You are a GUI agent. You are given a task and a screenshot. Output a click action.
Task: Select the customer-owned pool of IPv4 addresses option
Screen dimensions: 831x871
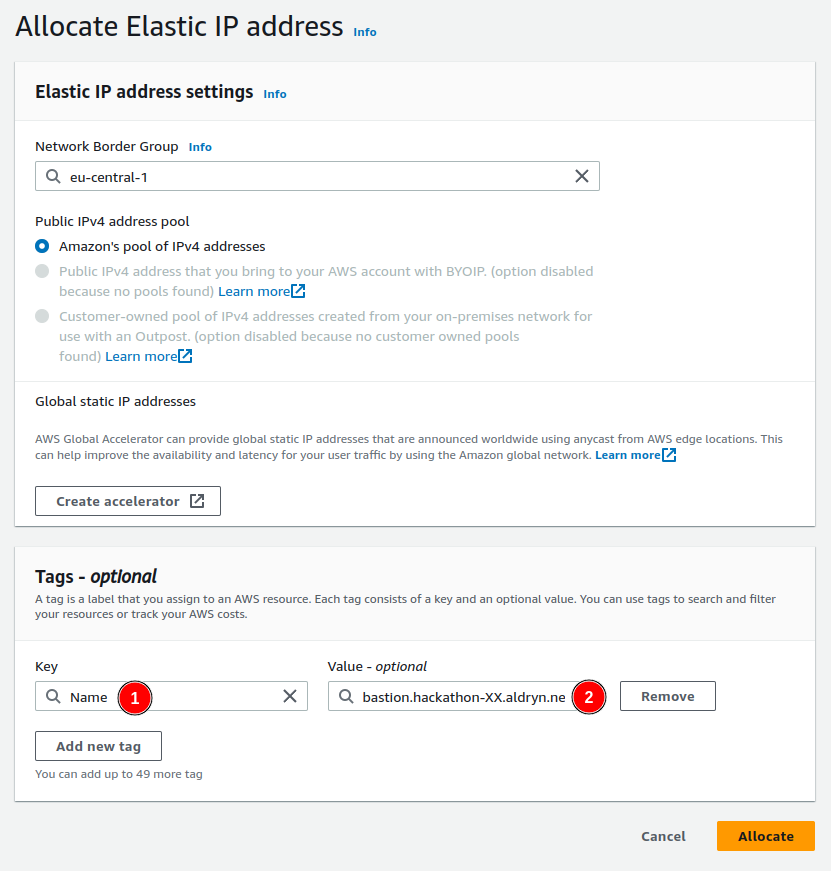point(42,316)
